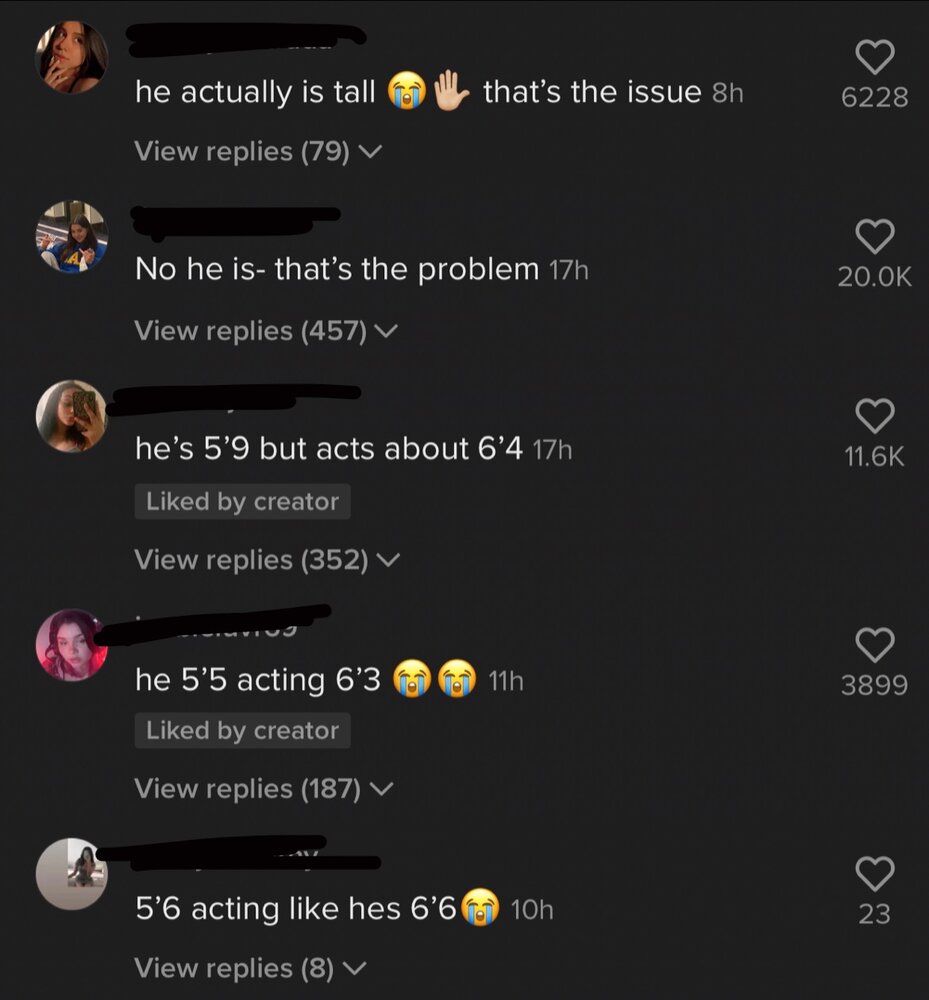This screenshot has width=929, height=1000.
Task: Click the 20.0K like count
Action: click(874, 277)
